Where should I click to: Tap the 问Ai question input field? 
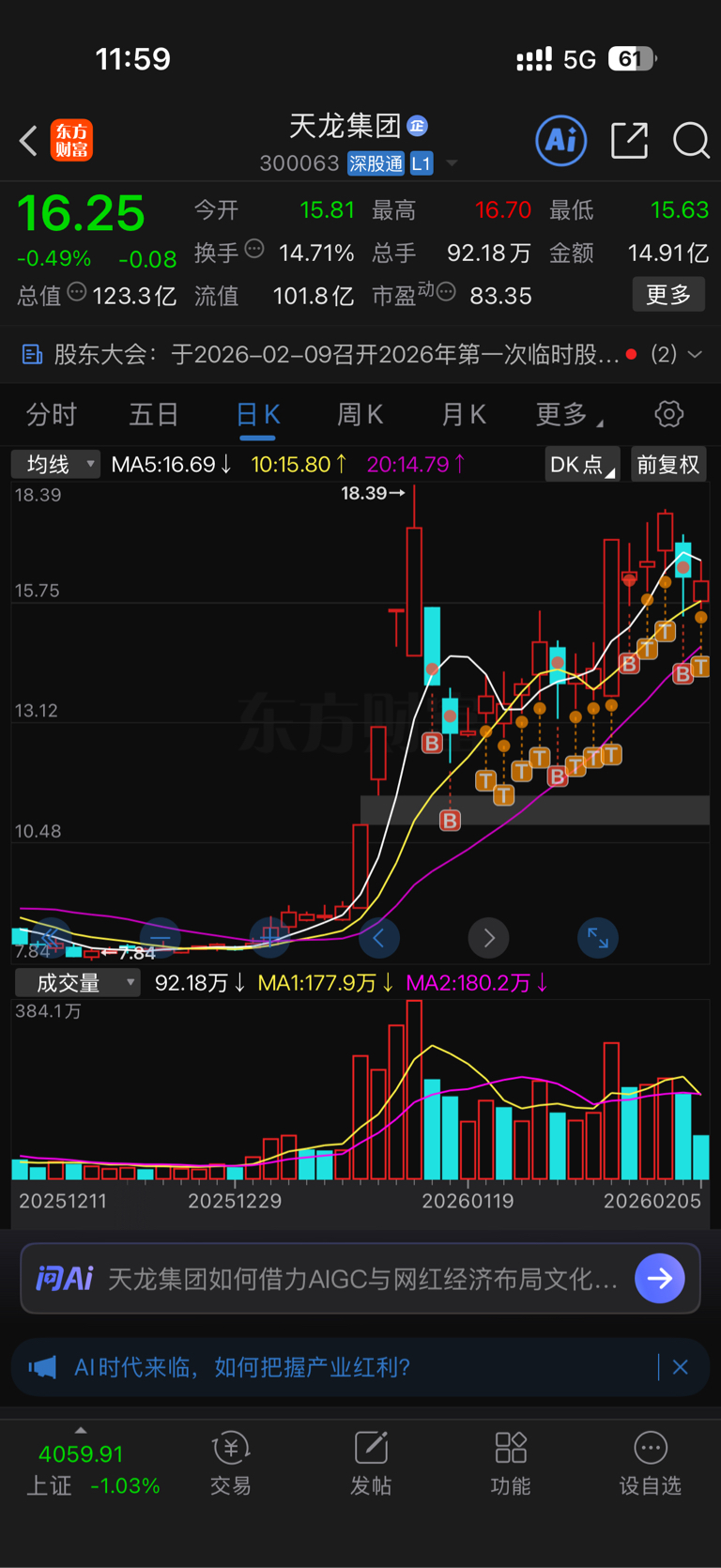point(362,1278)
